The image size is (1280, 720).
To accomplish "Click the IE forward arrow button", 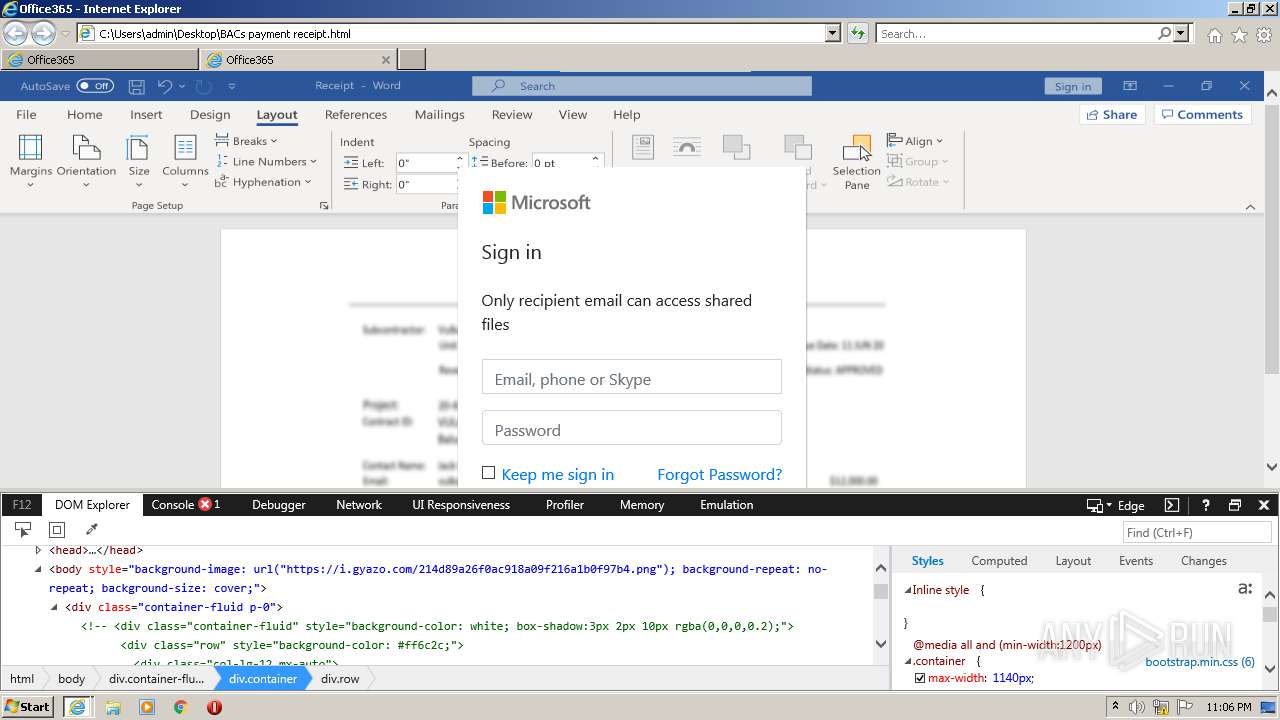I will pyautogui.click(x=43, y=33).
